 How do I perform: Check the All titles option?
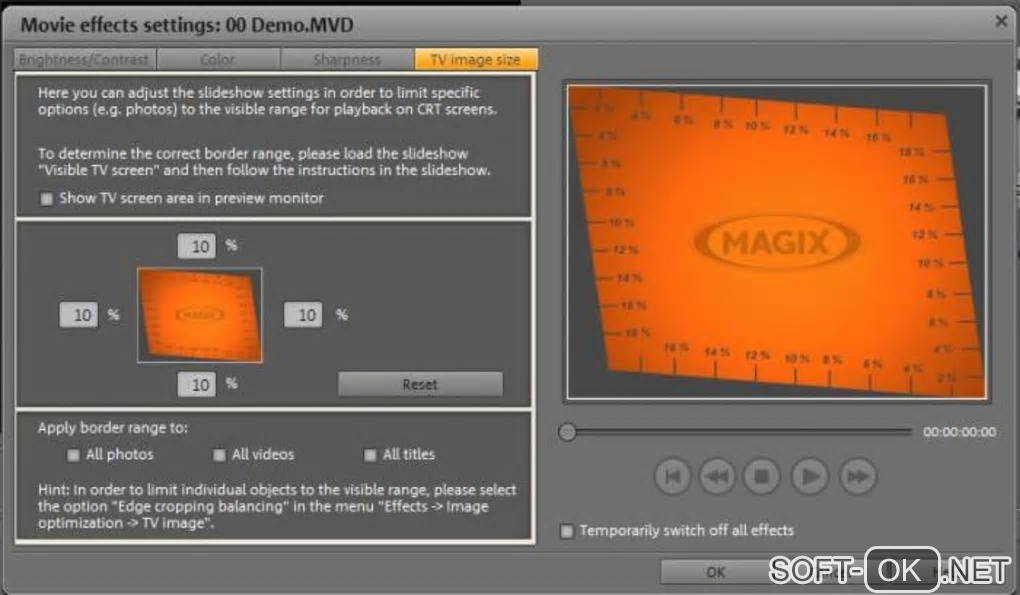point(370,455)
